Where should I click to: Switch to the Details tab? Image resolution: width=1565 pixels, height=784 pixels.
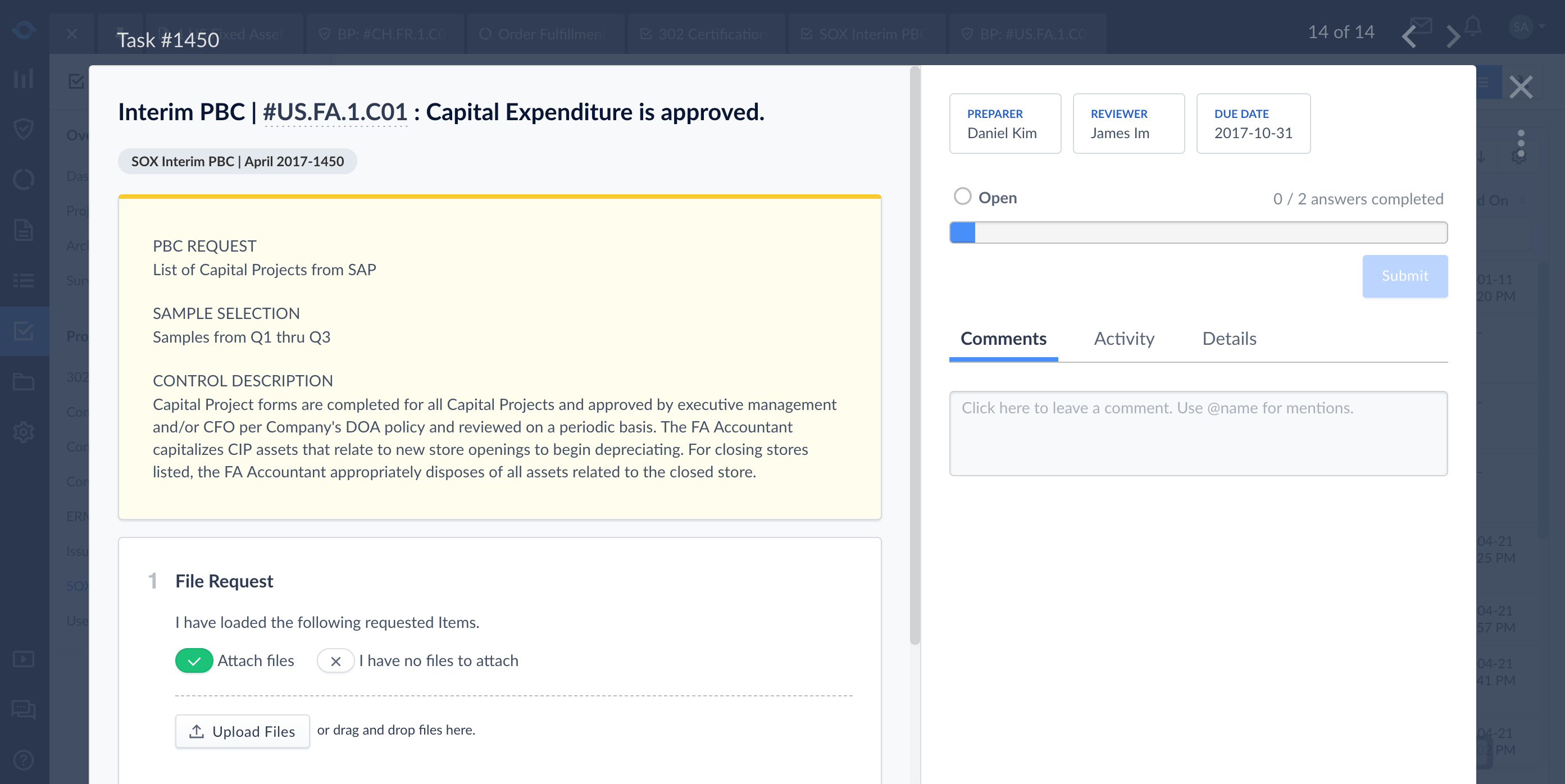[x=1229, y=339]
